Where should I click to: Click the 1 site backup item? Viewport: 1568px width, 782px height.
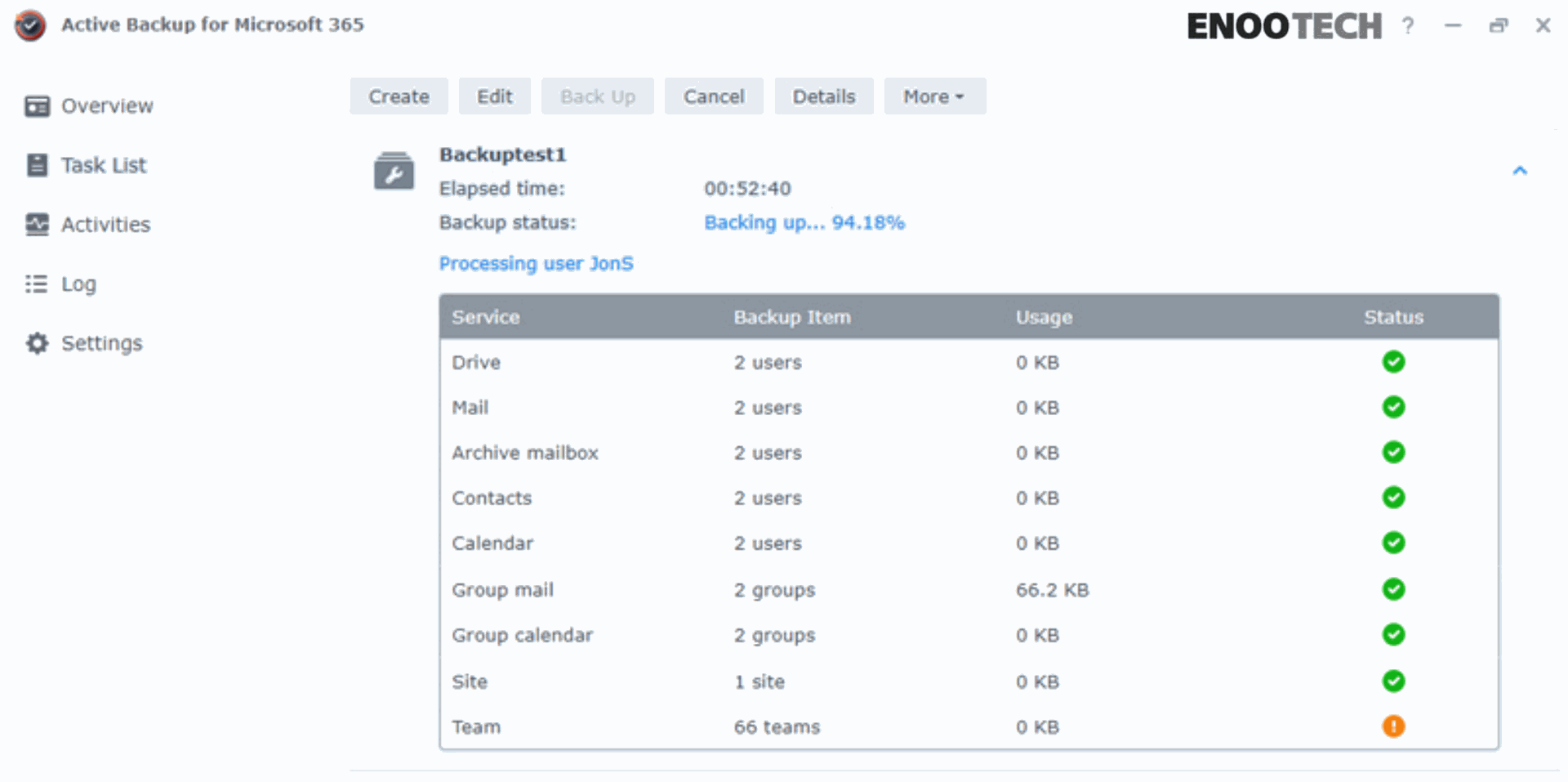(x=759, y=681)
